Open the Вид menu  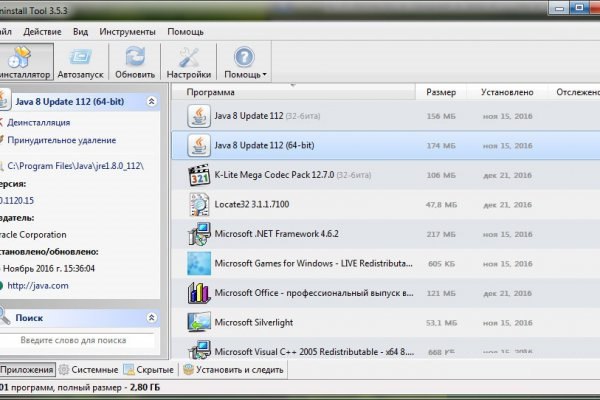coord(80,32)
